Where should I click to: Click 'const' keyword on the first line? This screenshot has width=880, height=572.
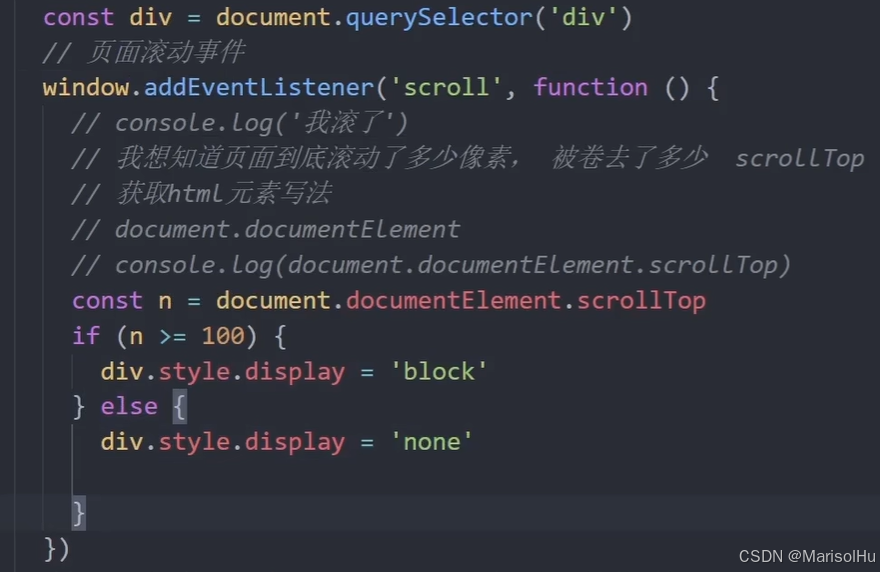coord(79,17)
